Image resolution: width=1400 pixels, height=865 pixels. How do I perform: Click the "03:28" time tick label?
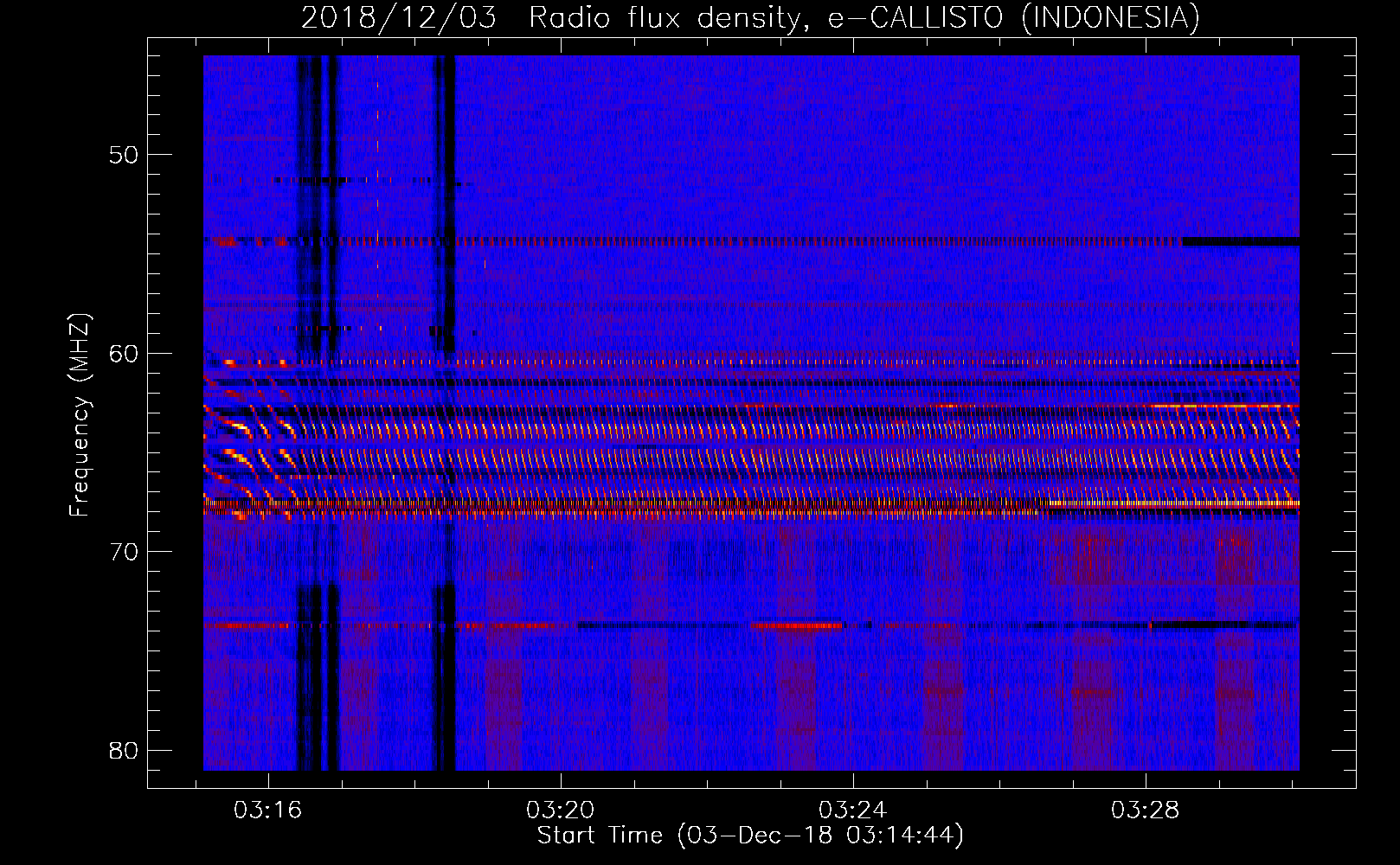click(x=1146, y=811)
